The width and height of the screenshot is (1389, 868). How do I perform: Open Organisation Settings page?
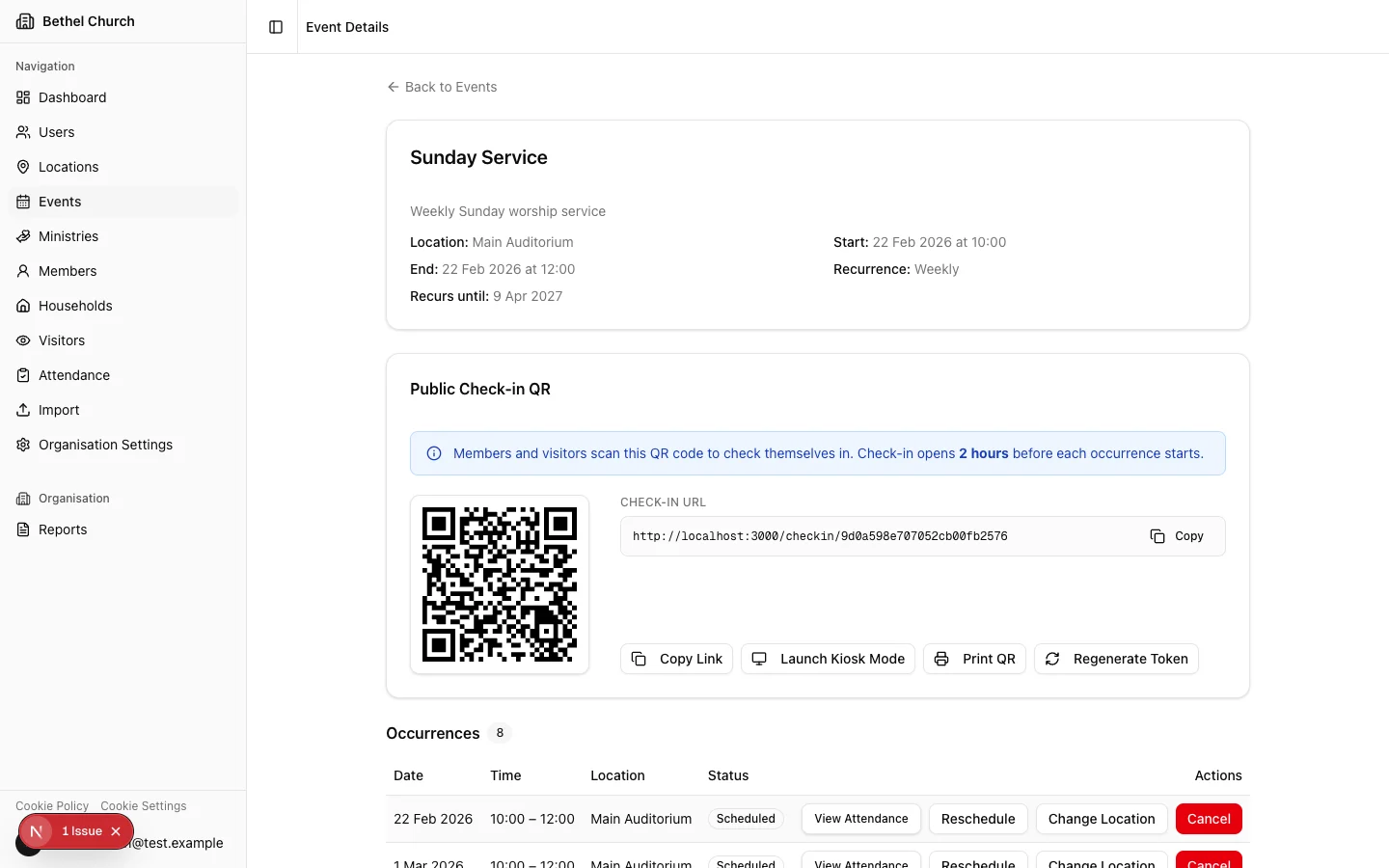(x=123, y=445)
